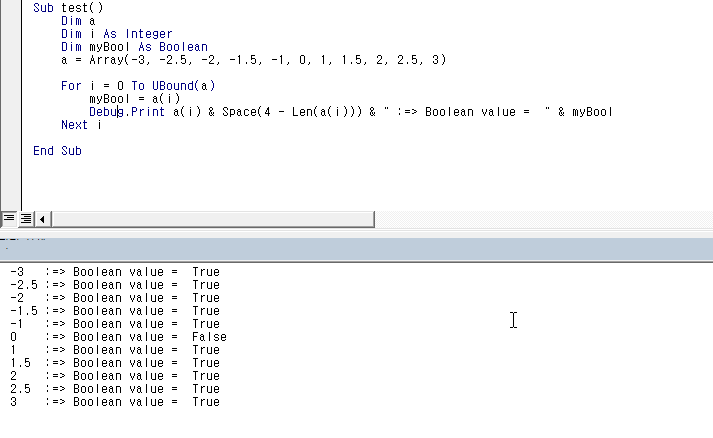Click the 'Sub test()' declaration line

(x=68, y=8)
